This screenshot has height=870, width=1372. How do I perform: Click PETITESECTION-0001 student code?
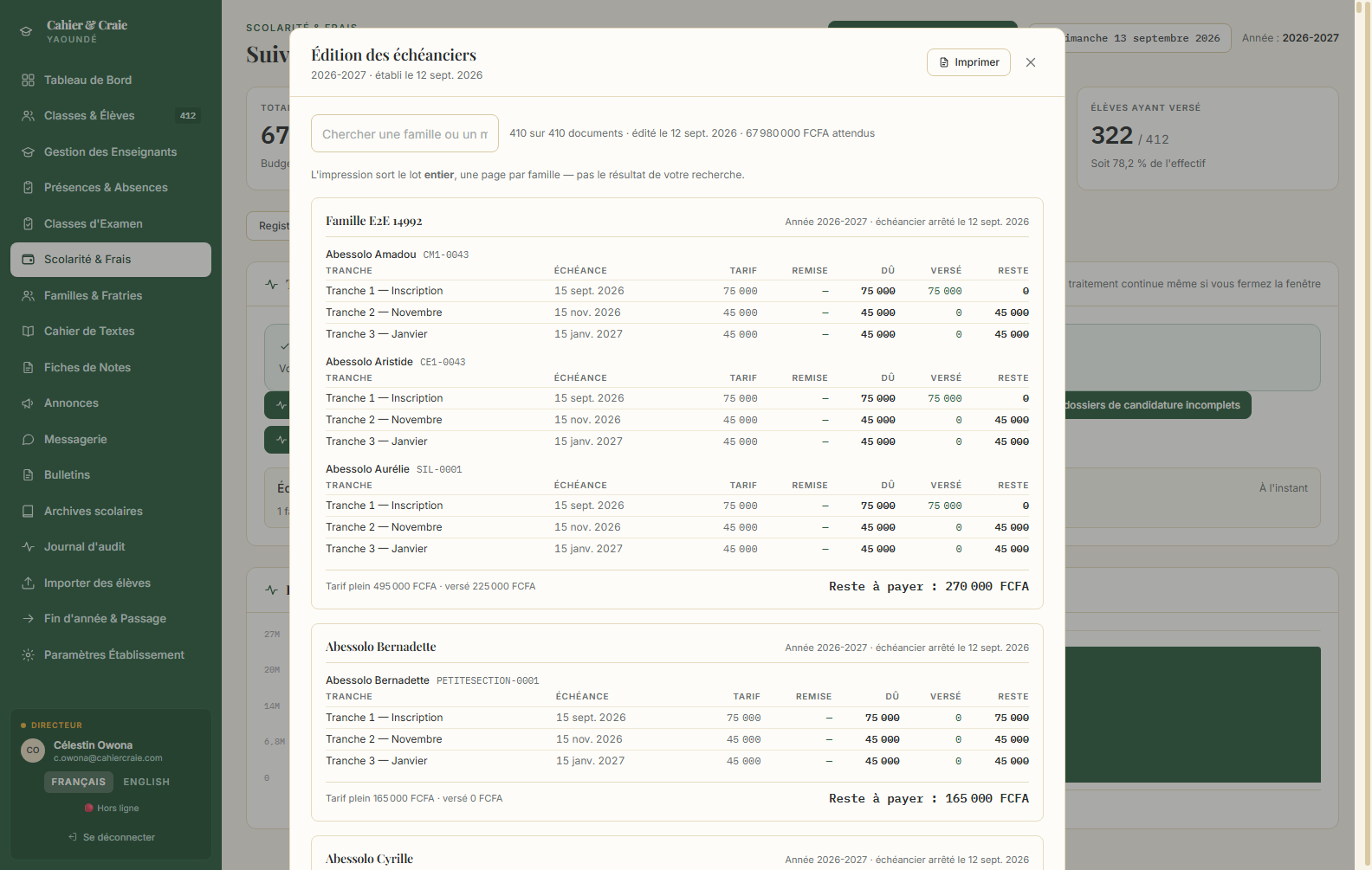click(x=488, y=680)
